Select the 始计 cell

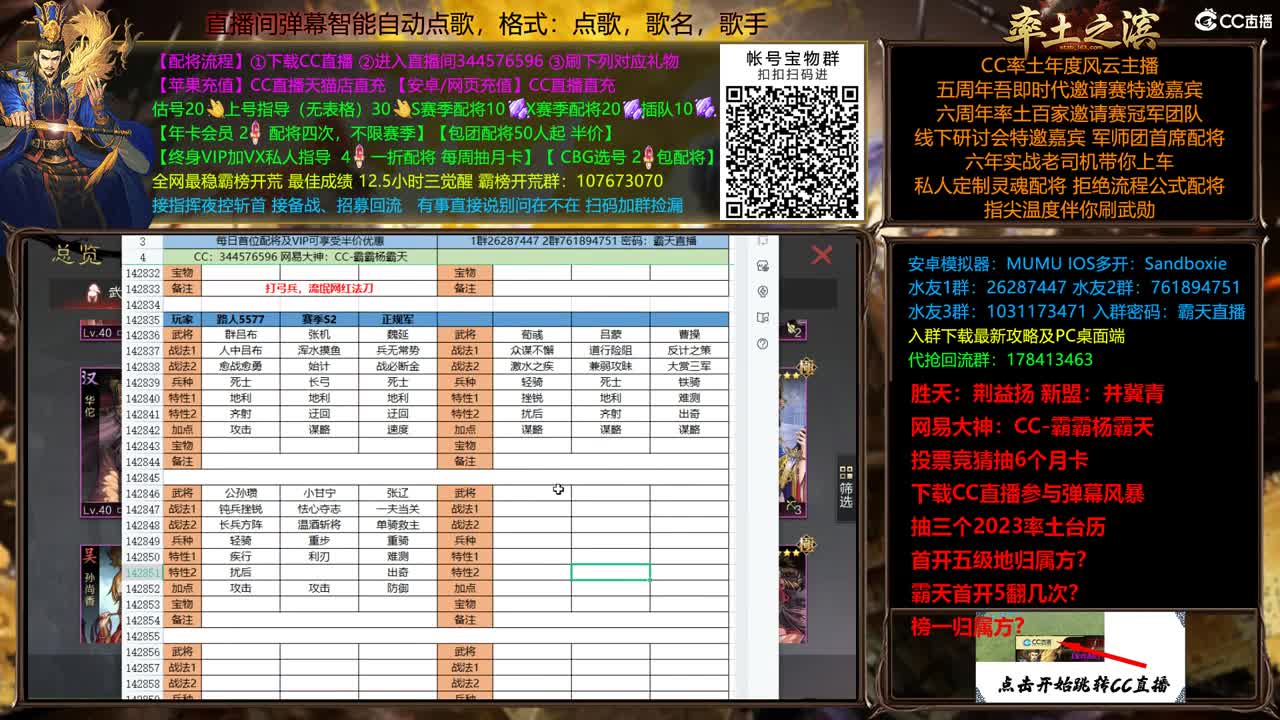click(x=319, y=366)
